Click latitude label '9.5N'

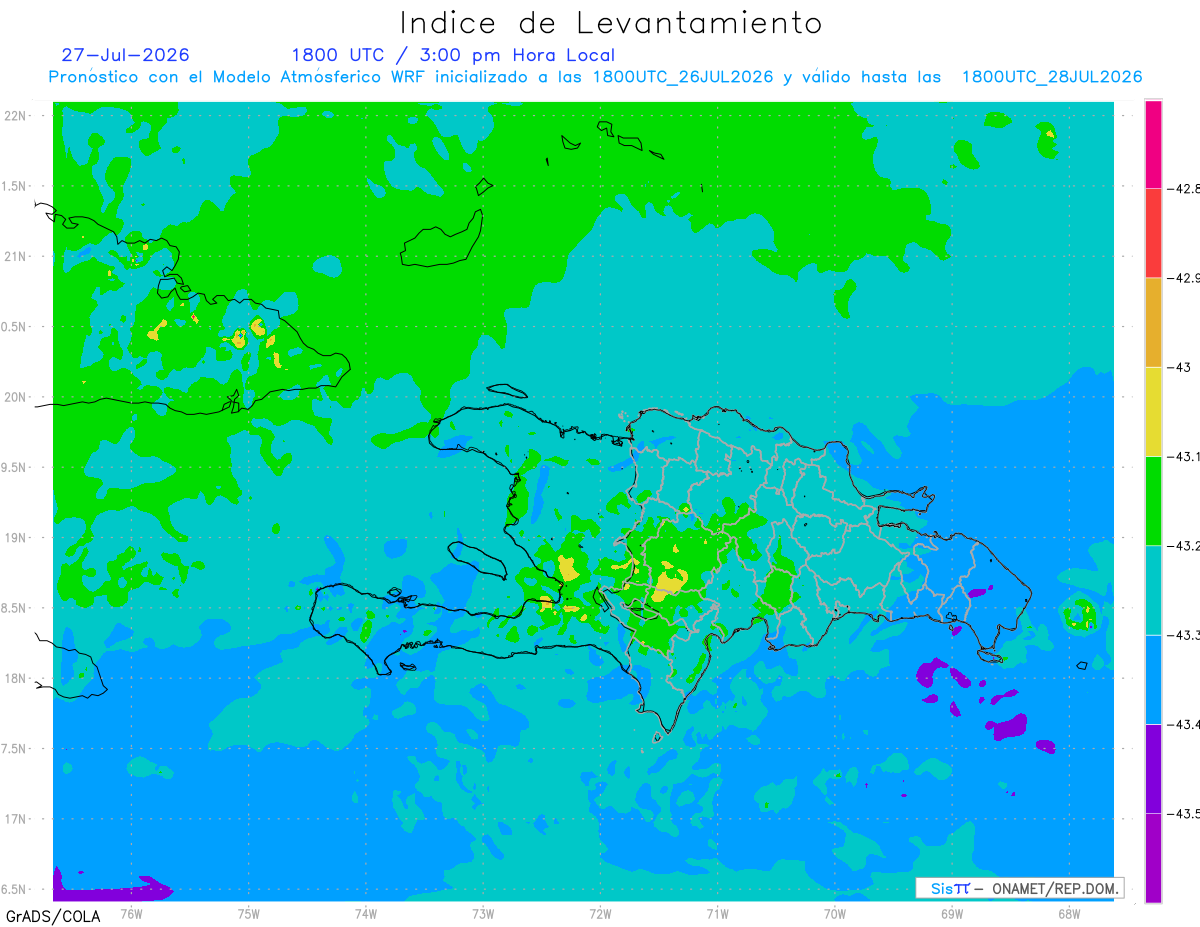tap(14, 468)
